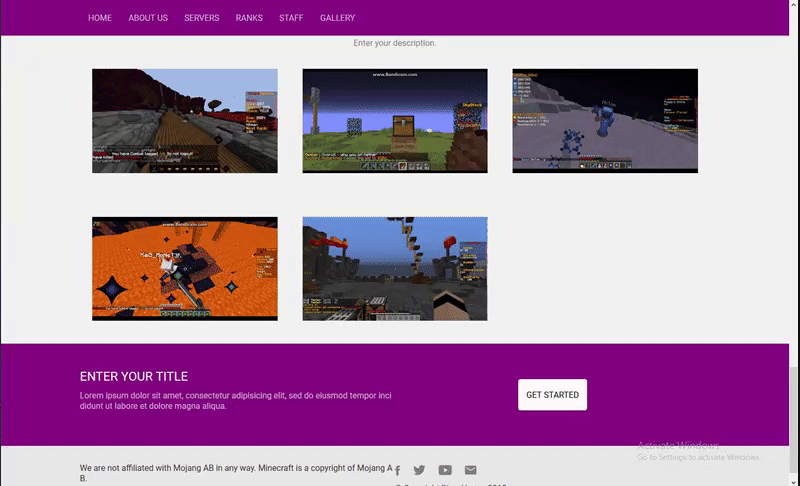Image resolution: width=800 pixels, height=486 pixels.
Task: Click the email envelope icon in footer
Action: 470,470
